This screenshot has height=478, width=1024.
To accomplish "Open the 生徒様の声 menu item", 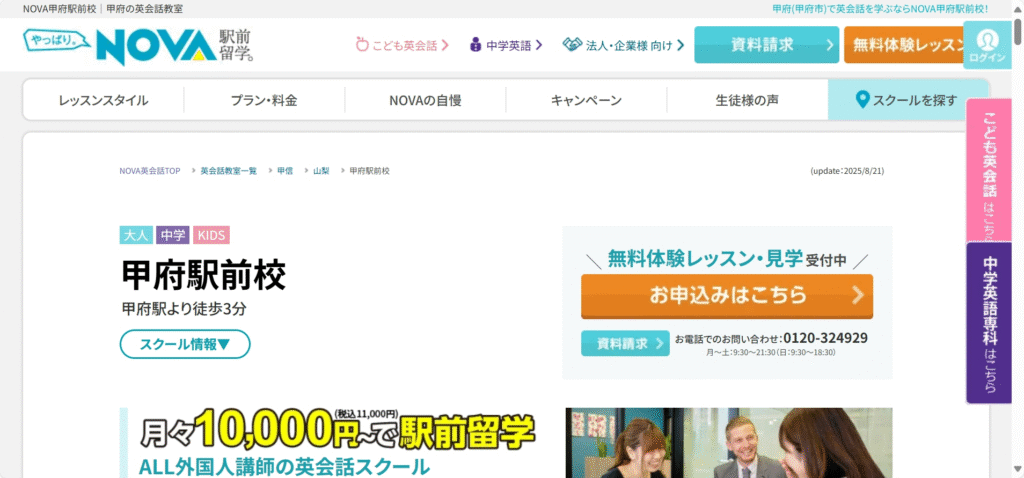I will [747, 100].
